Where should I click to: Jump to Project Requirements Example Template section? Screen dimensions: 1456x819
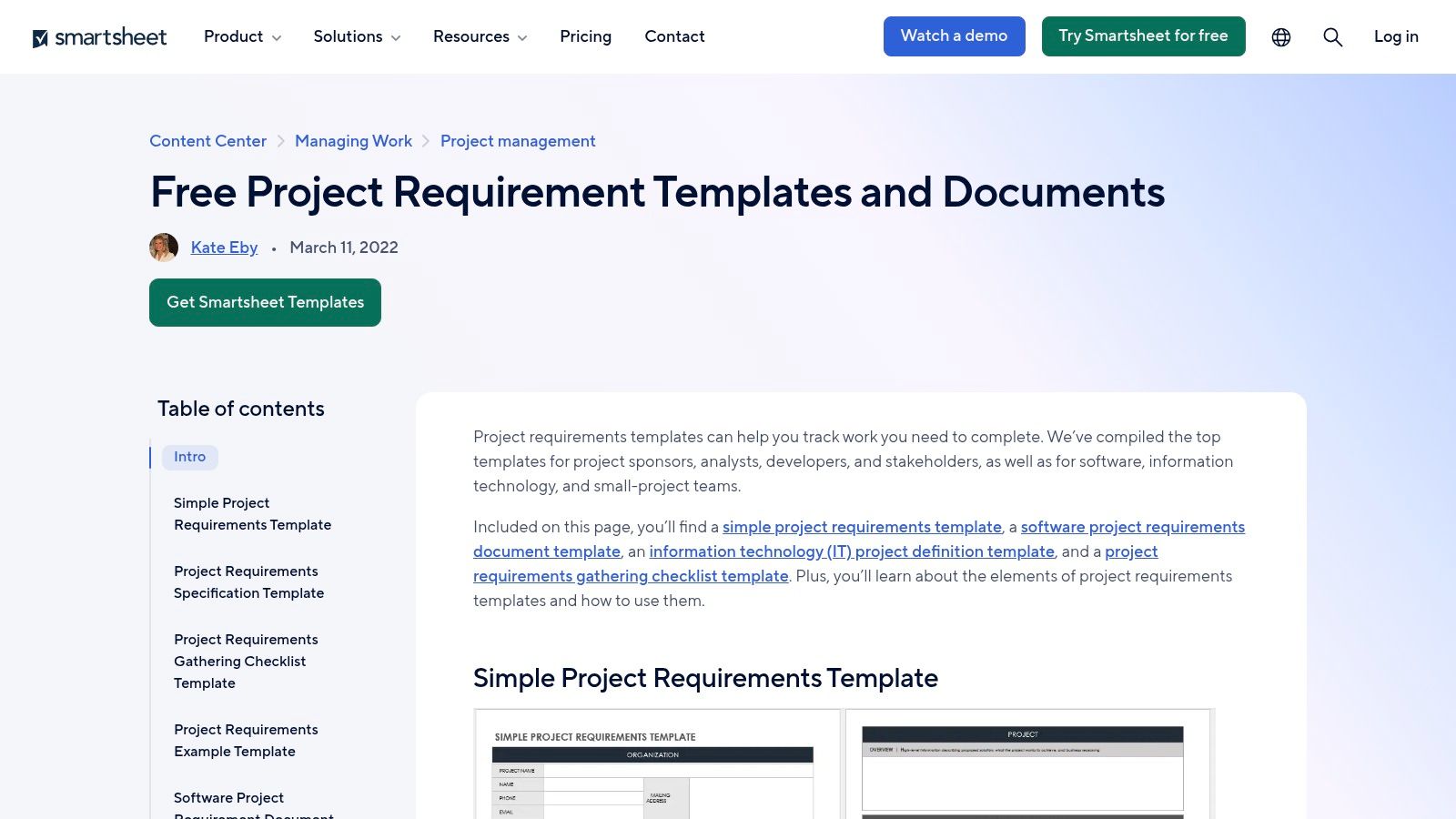pos(246,741)
